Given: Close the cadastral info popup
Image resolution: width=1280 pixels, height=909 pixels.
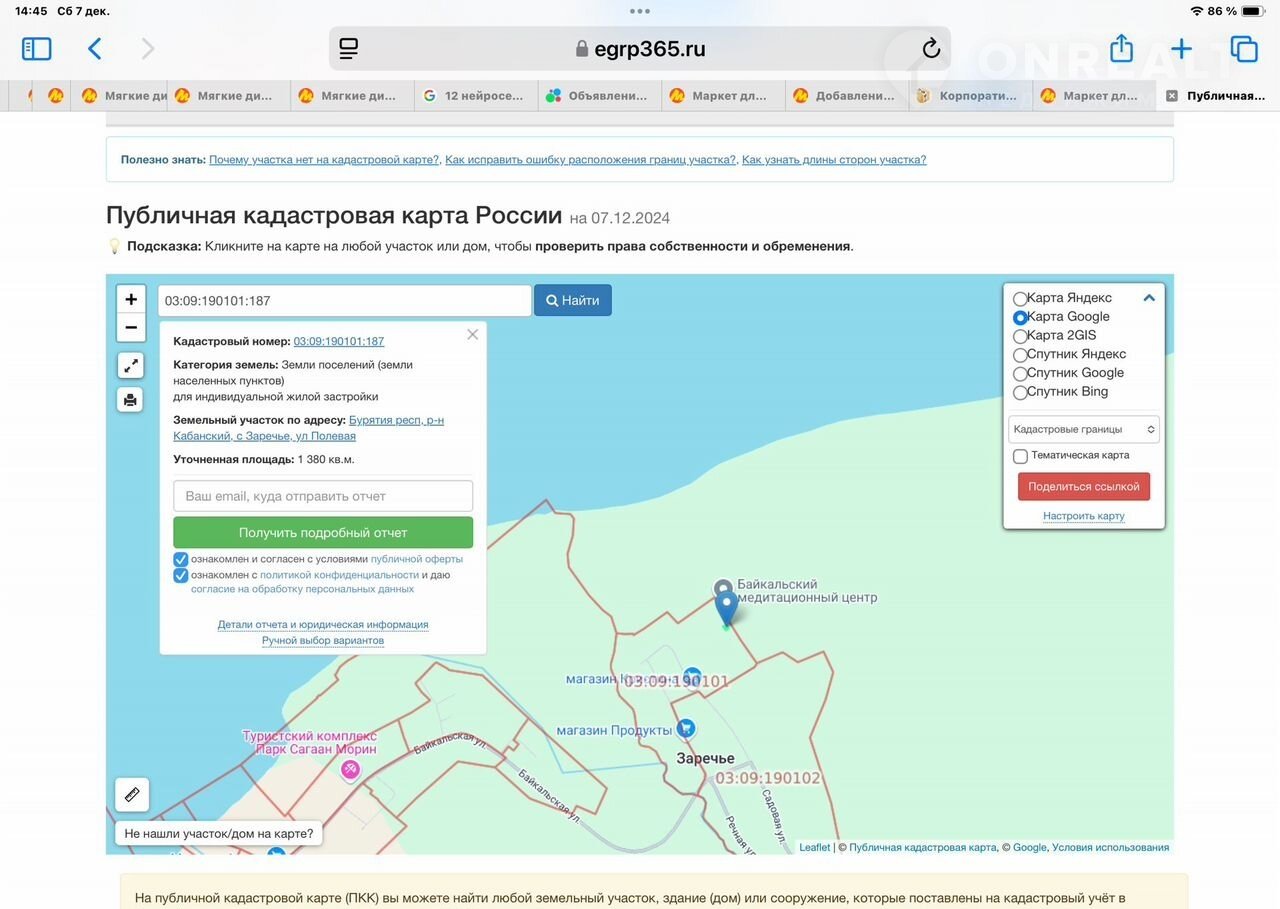Looking at the screenshot, I should click(x=473, y=334).
